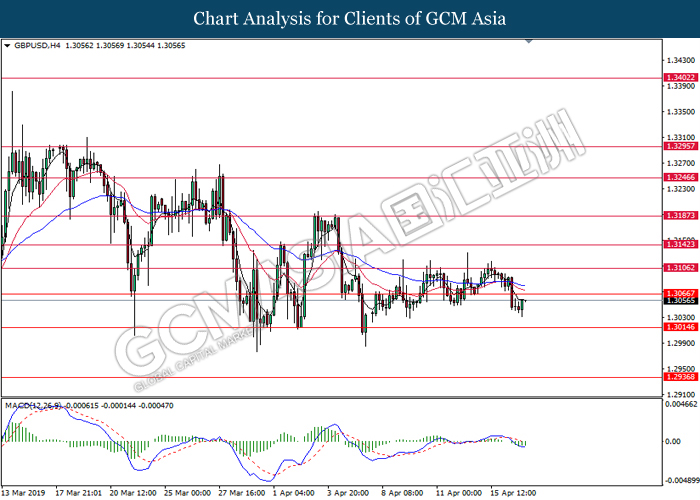Screen dimensions: 700x500
Task: Click the 1.31423 red price label
Action: 678,244
